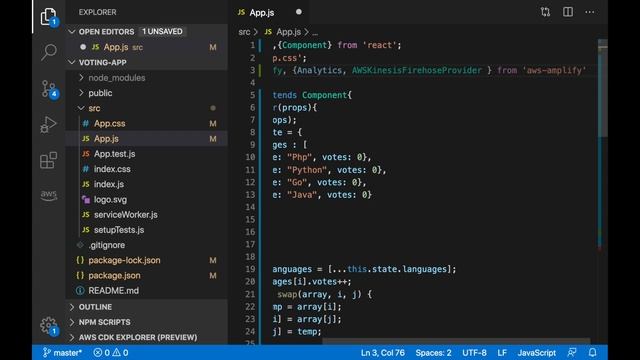Click the "1 UNSAVED" badge

162,31
